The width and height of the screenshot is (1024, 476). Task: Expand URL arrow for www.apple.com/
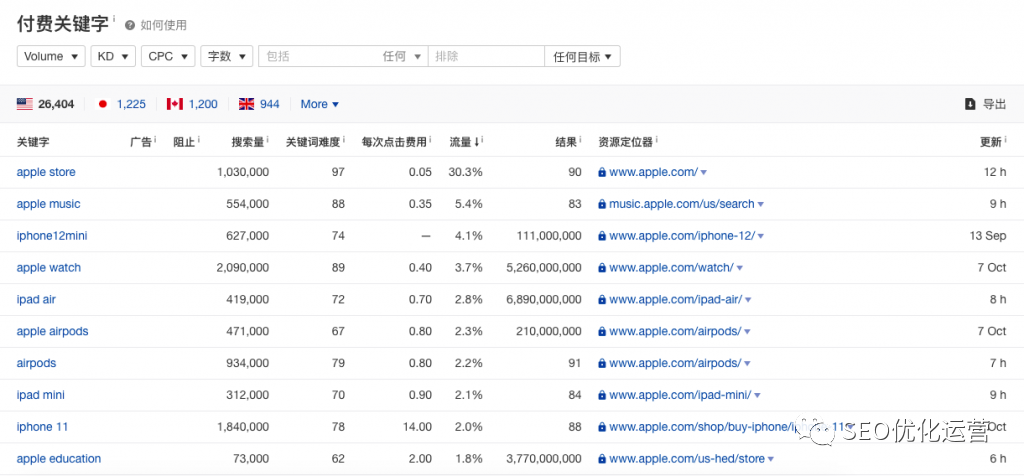[704, 173]
